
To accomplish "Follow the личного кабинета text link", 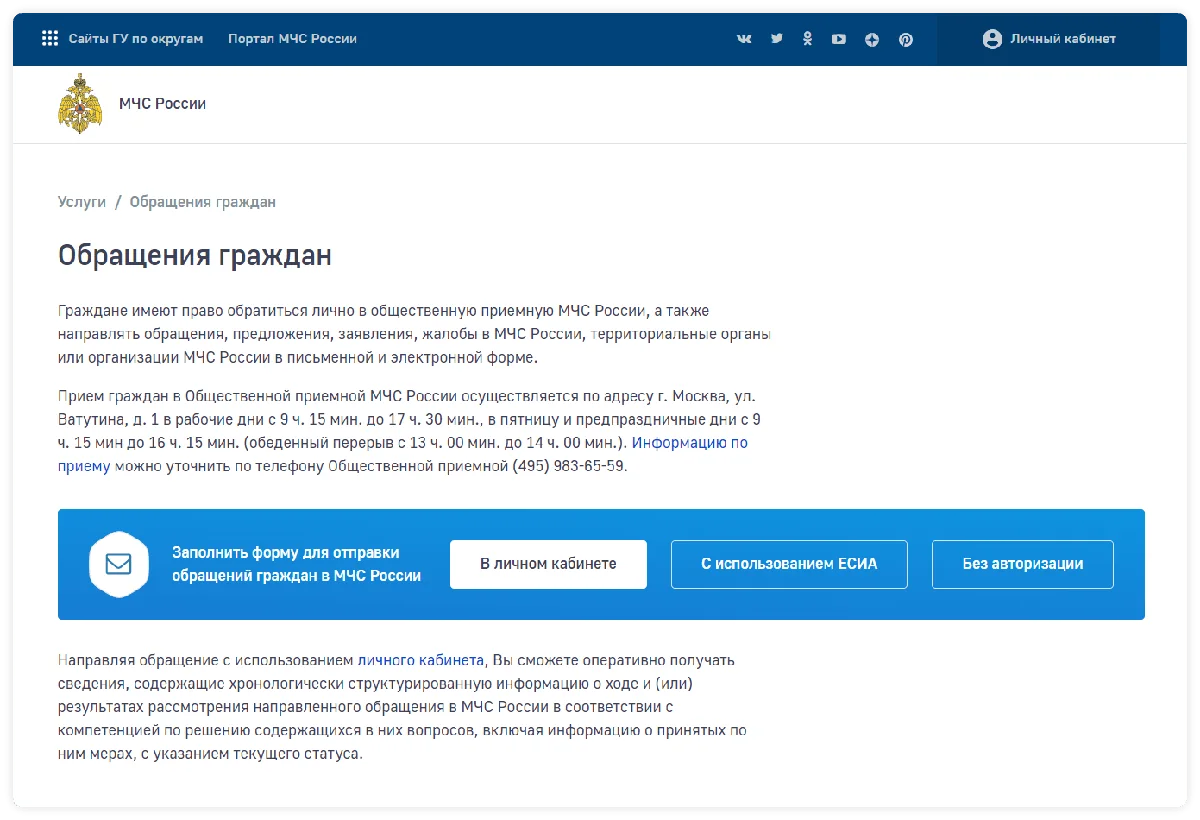I will point(420,660).
